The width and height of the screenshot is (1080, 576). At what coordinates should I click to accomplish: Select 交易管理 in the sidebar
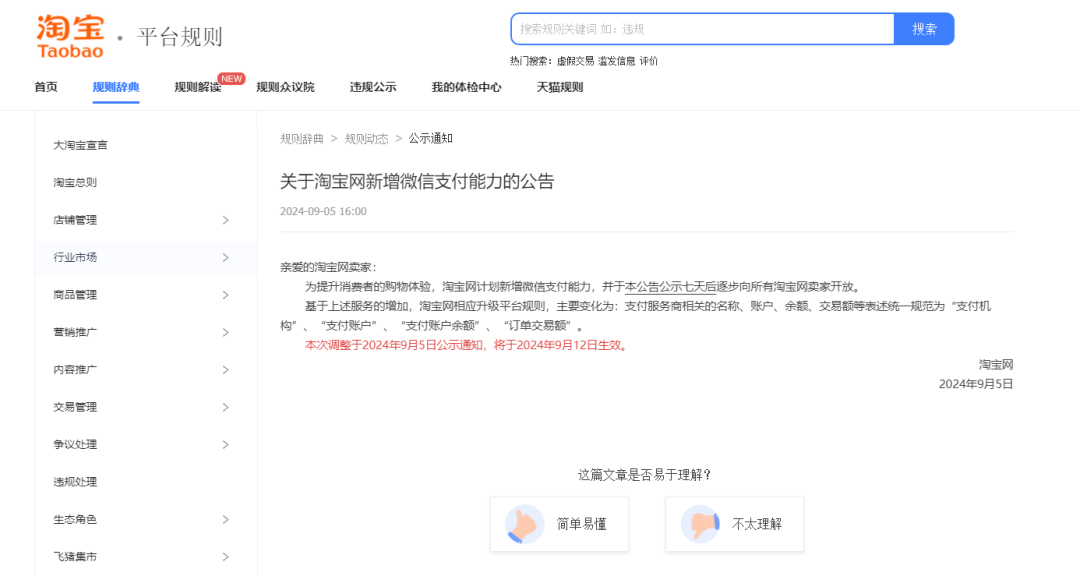coord(75,407)
